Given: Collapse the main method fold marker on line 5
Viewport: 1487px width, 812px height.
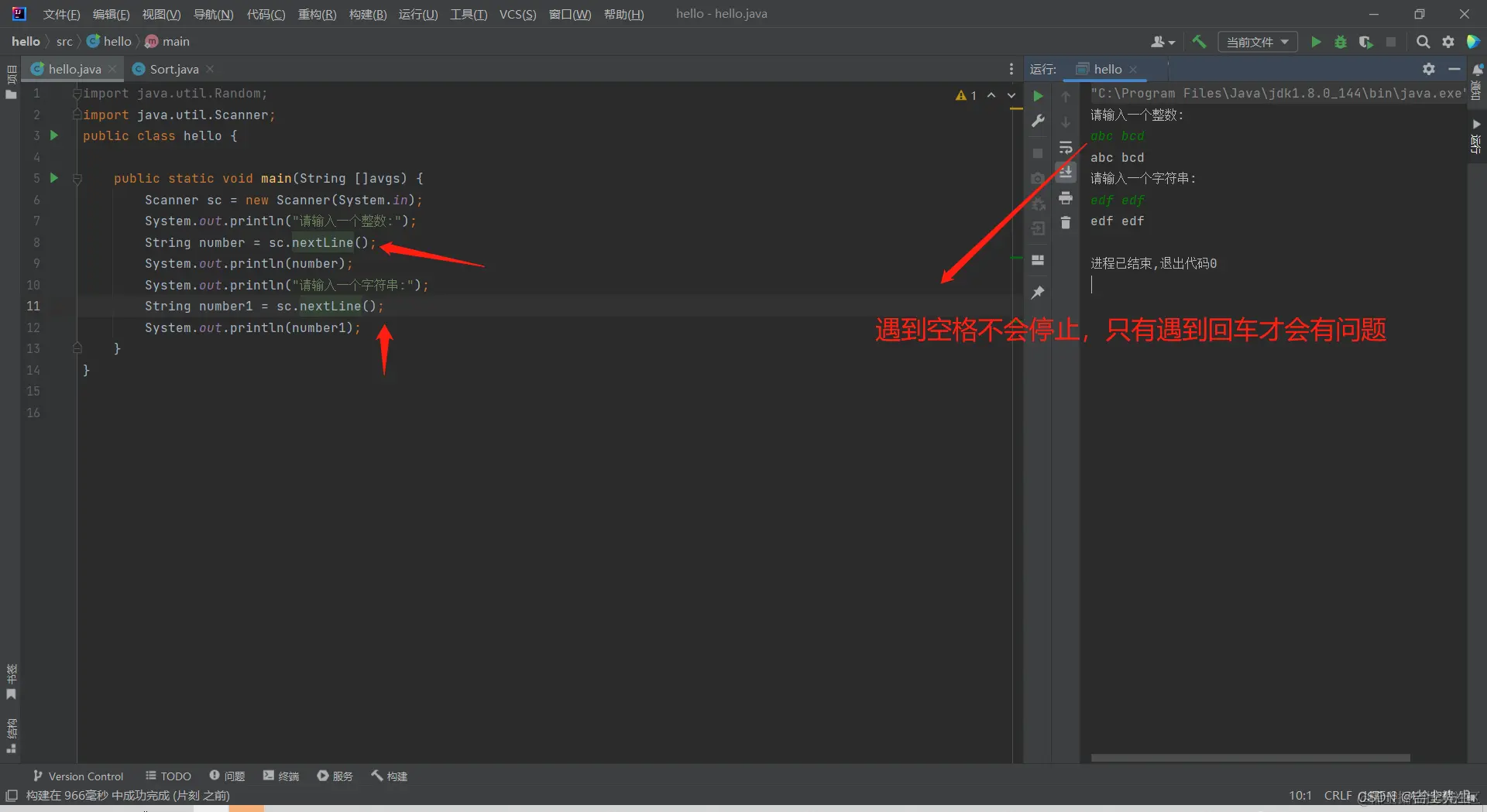Looking at the screenshot, I should click(x=77, y=179).
